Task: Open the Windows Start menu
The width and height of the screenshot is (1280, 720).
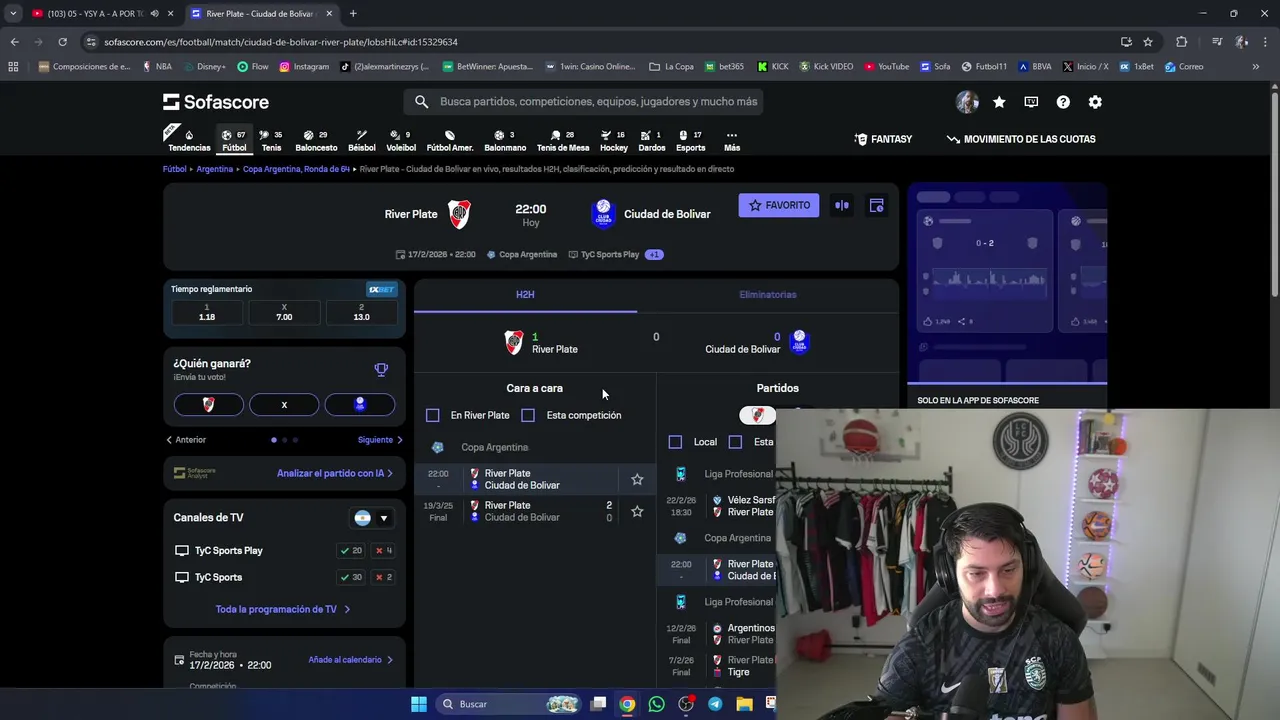Action: 419,704
